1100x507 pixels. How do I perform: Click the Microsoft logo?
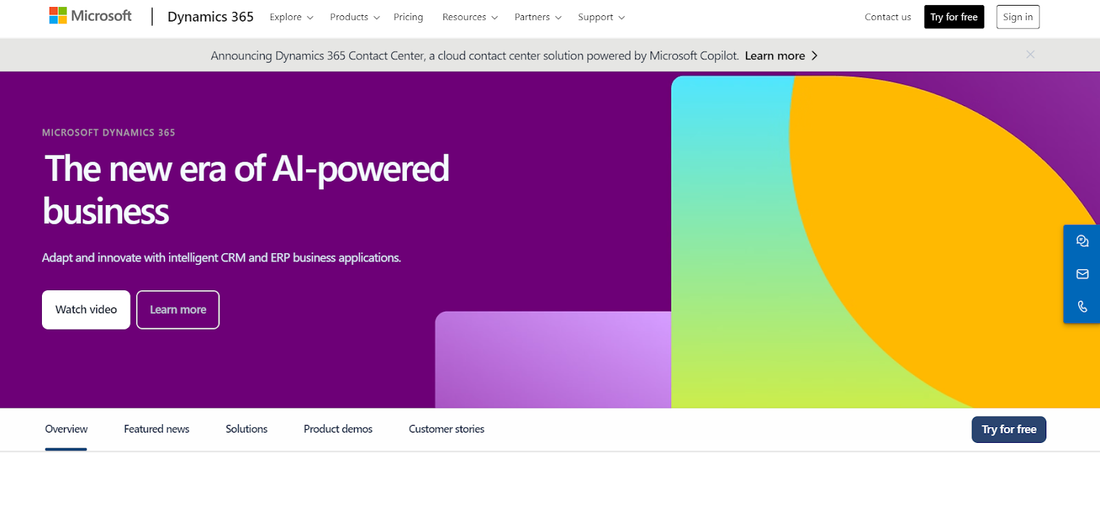[90, 16]
